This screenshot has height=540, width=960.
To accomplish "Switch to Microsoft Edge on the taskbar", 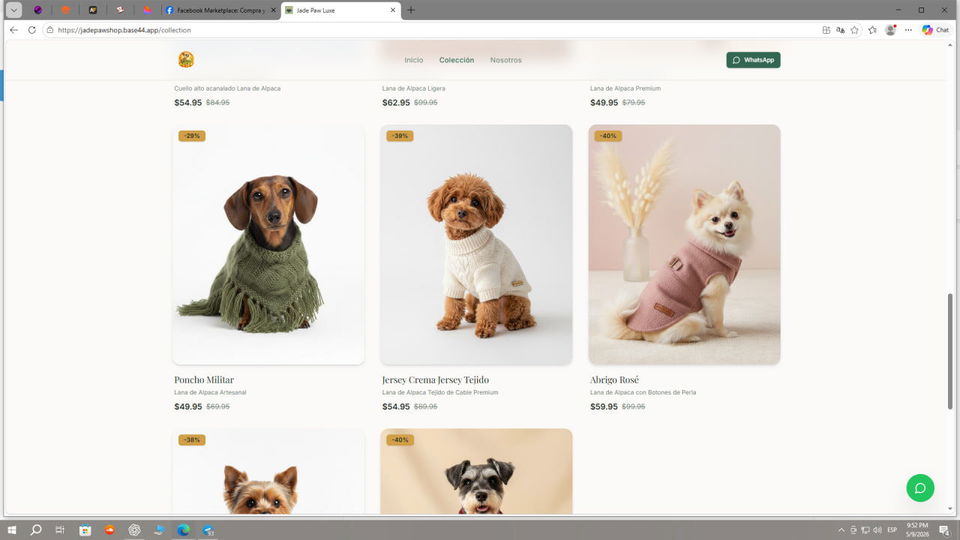I will click(183, 530).
